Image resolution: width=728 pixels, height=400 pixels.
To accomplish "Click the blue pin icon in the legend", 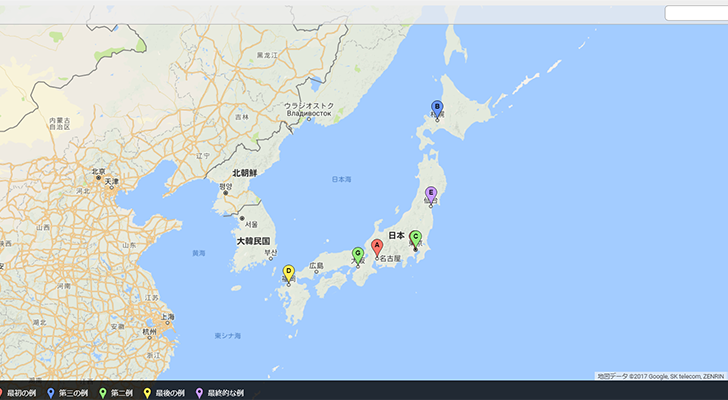I will tap(50, 393).
